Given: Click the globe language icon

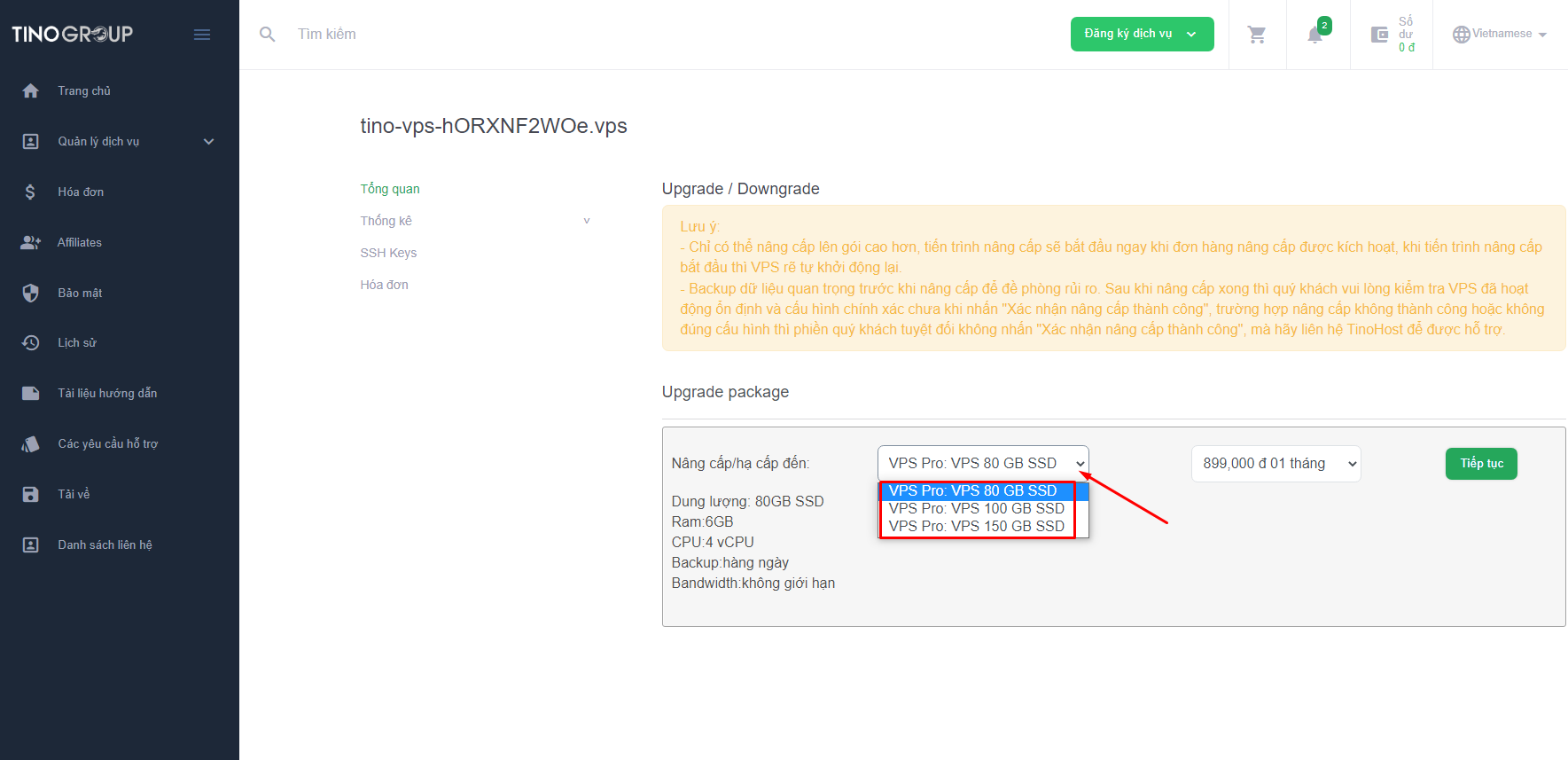Looking at the screenshot, I should click(1461, 35).
